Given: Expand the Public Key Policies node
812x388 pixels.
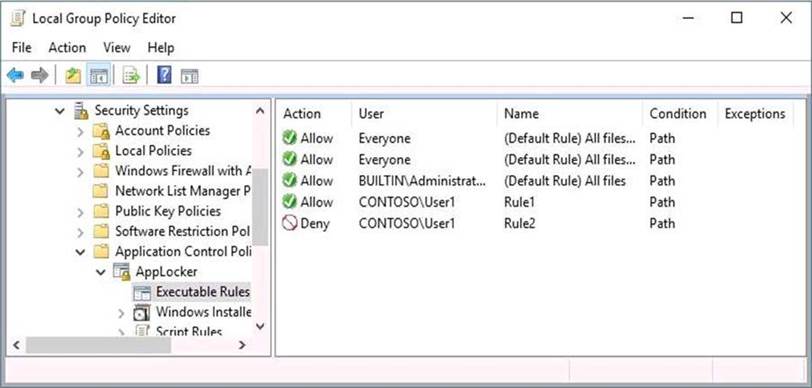Looking at the screenshot, I should pos(80,212).
